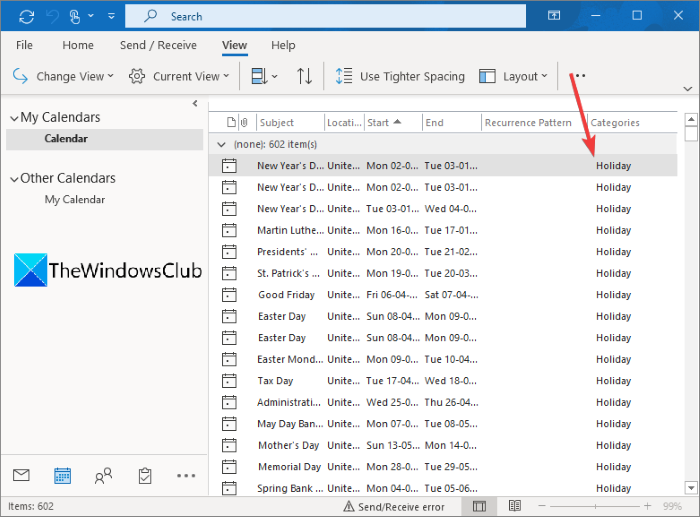
Task: Click the Search box in title bar
Action: click(x=330, y=16)
